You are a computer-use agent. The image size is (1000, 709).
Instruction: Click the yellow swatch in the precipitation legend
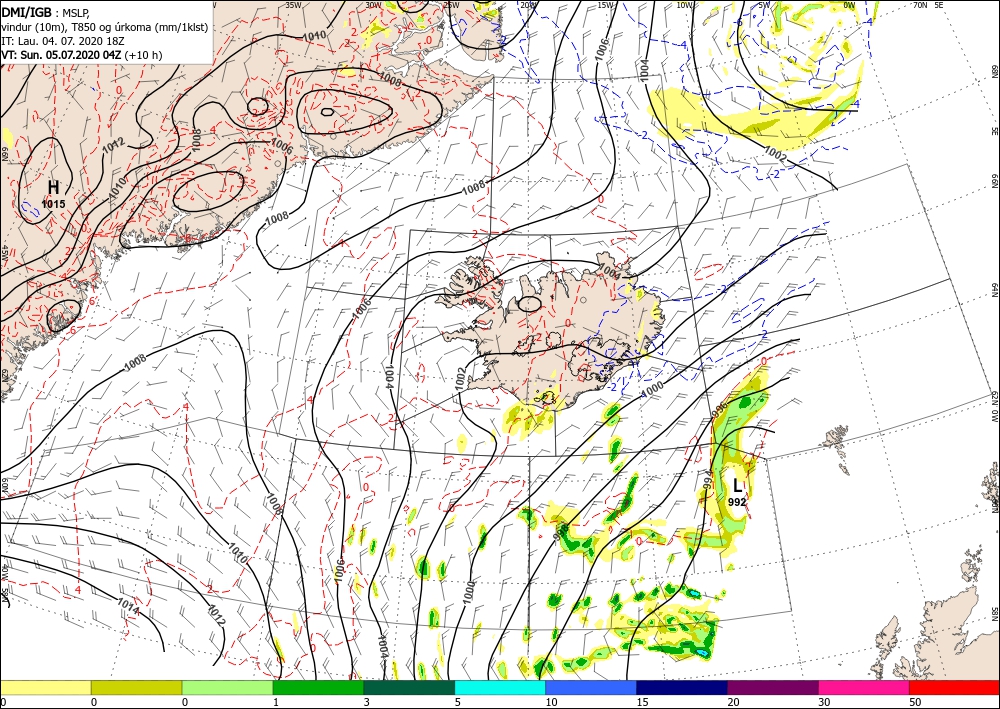pos(45,687)
